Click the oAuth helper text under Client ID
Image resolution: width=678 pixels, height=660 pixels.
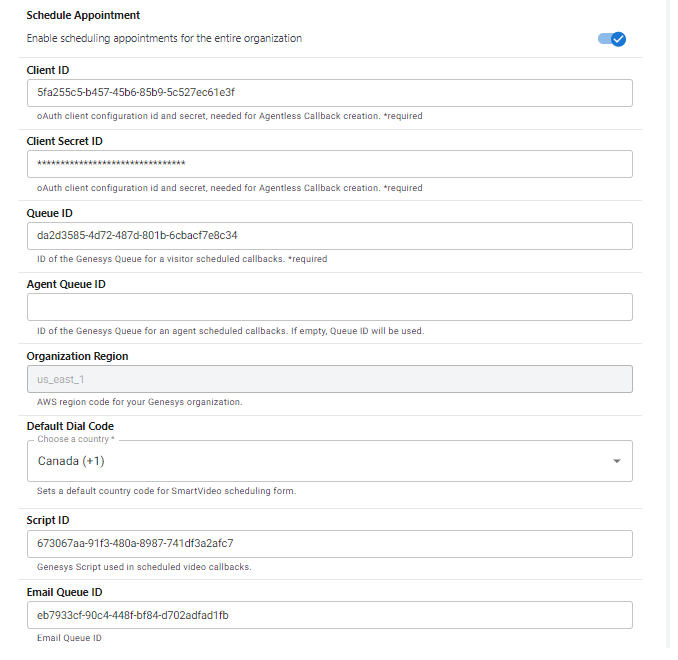coord(229,116)
